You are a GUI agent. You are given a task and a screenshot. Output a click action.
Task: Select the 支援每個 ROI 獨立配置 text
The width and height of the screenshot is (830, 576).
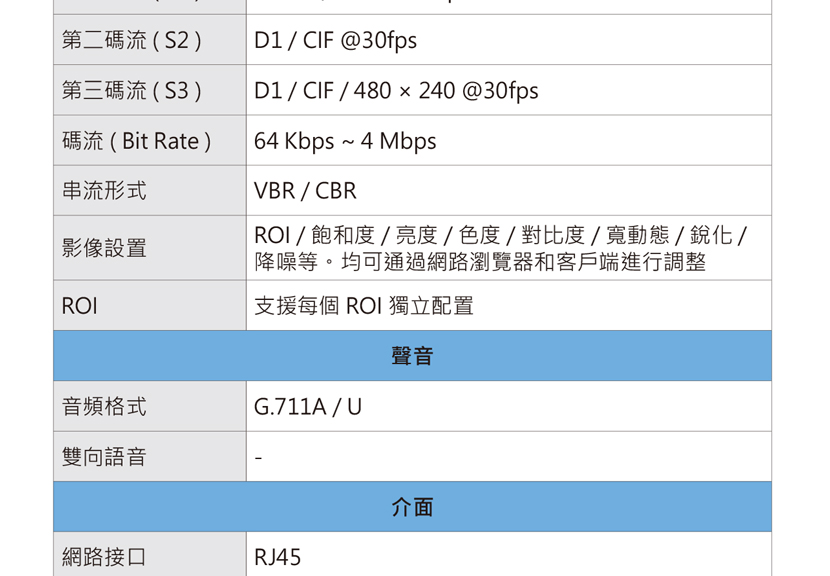[363, 306]
